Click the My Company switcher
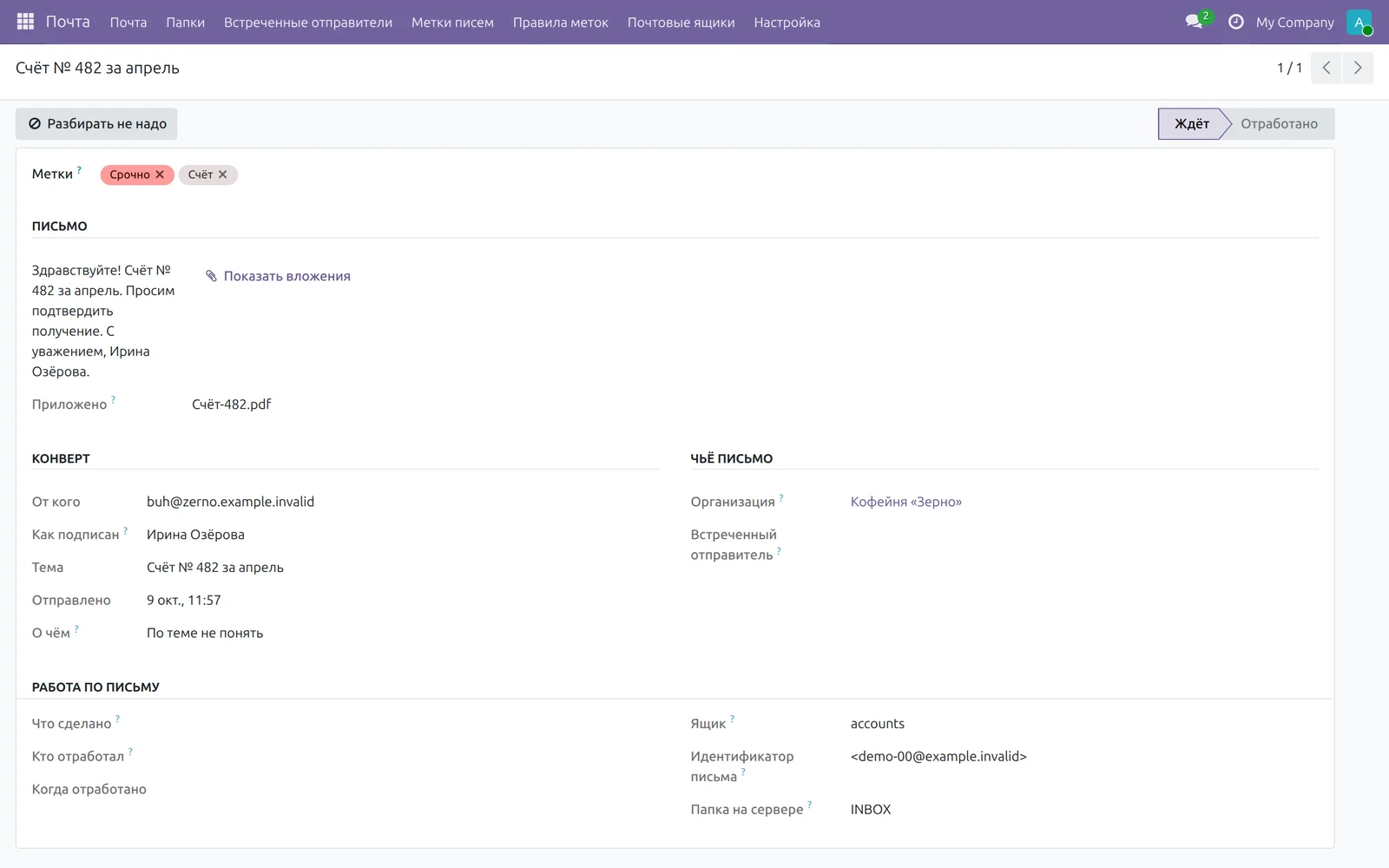The height and width of the screenshot is (868, 1389). [x=1294, y=23]
